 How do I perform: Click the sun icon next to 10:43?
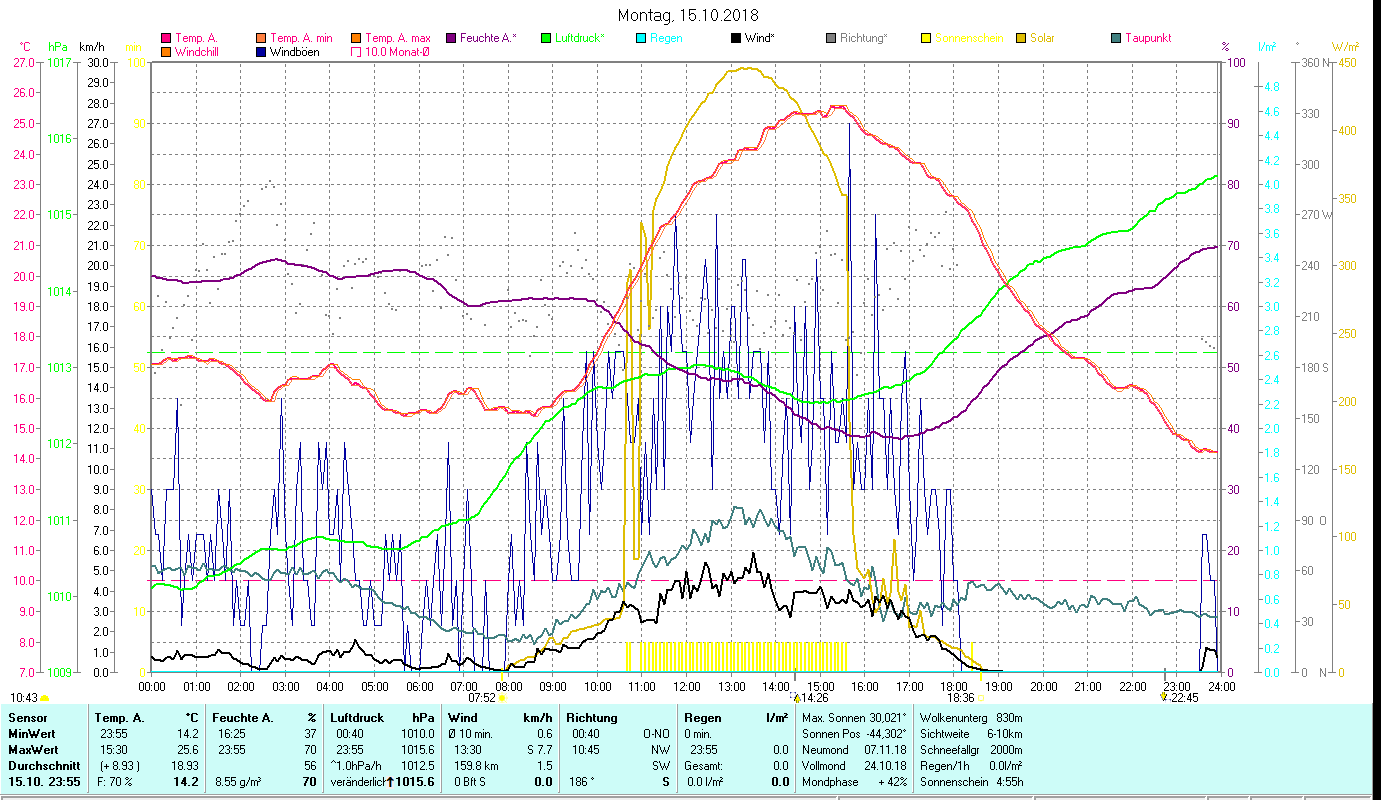(44, 698)
